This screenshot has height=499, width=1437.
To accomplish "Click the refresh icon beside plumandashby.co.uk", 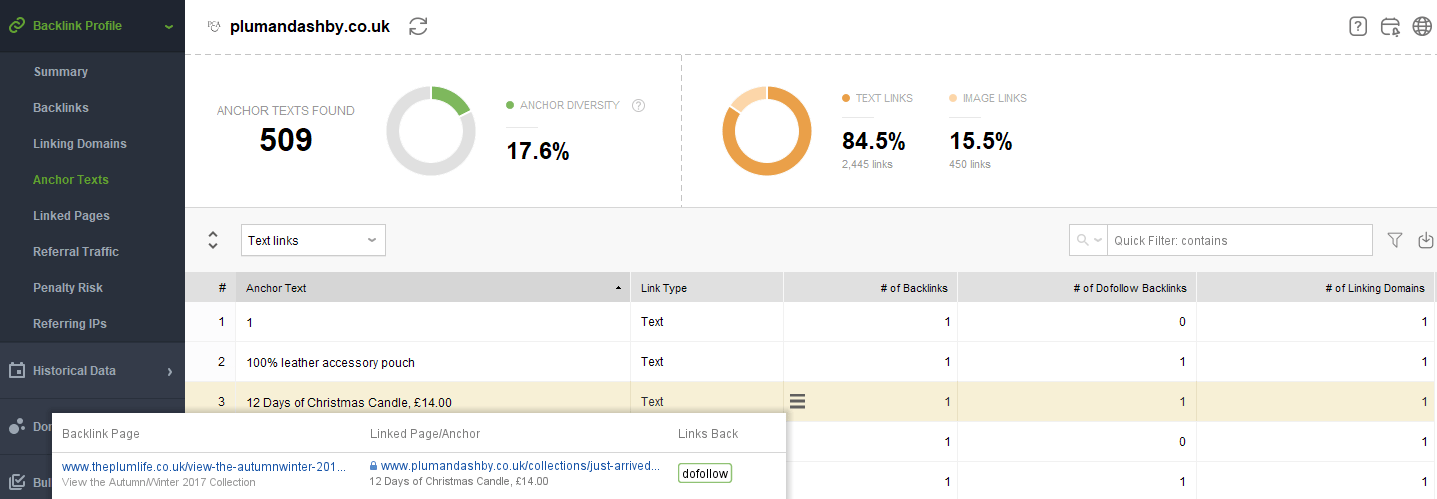I will pyautogui.click(x=418, y=27).
